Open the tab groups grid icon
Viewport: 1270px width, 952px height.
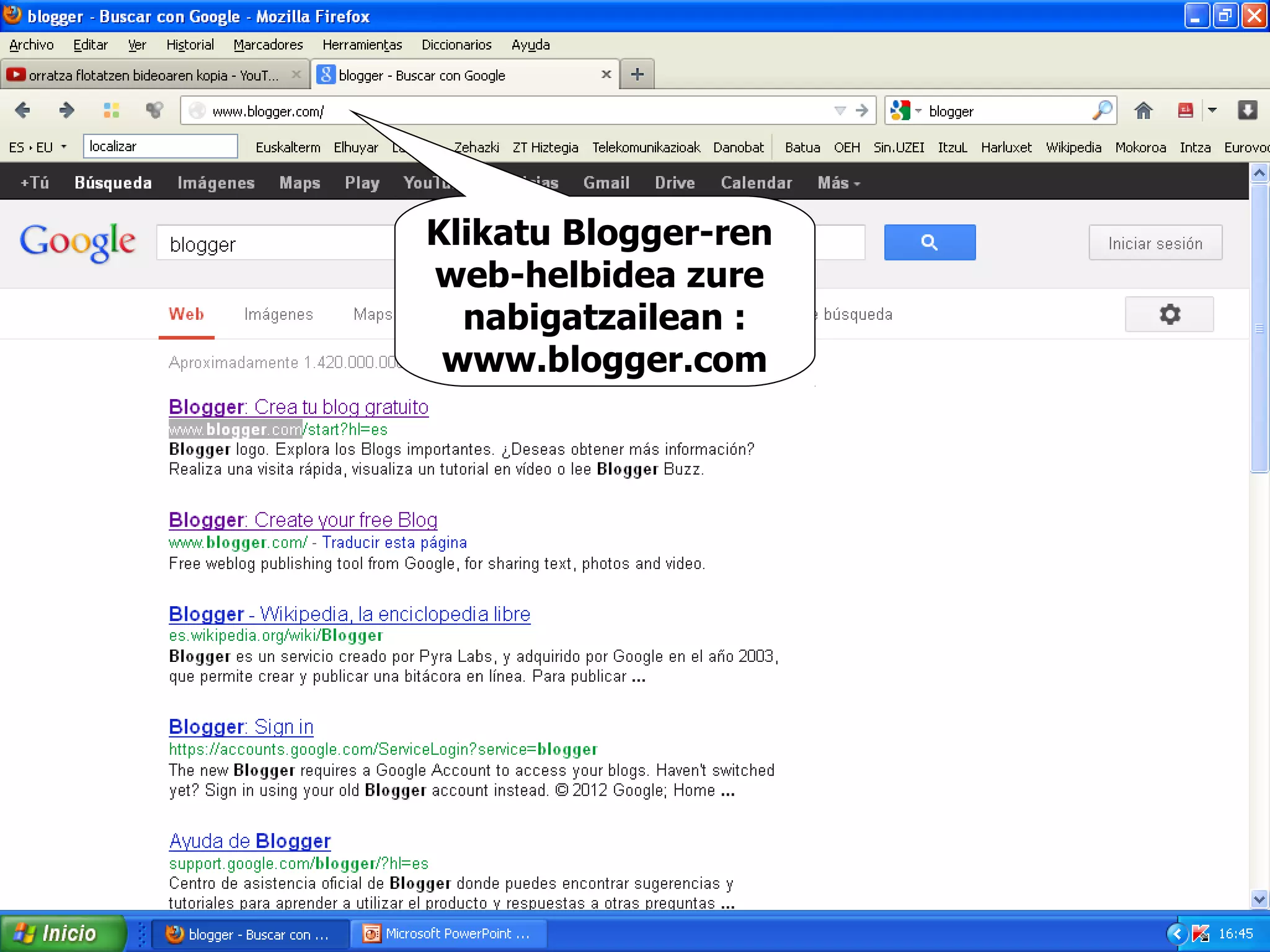[111, 110]
